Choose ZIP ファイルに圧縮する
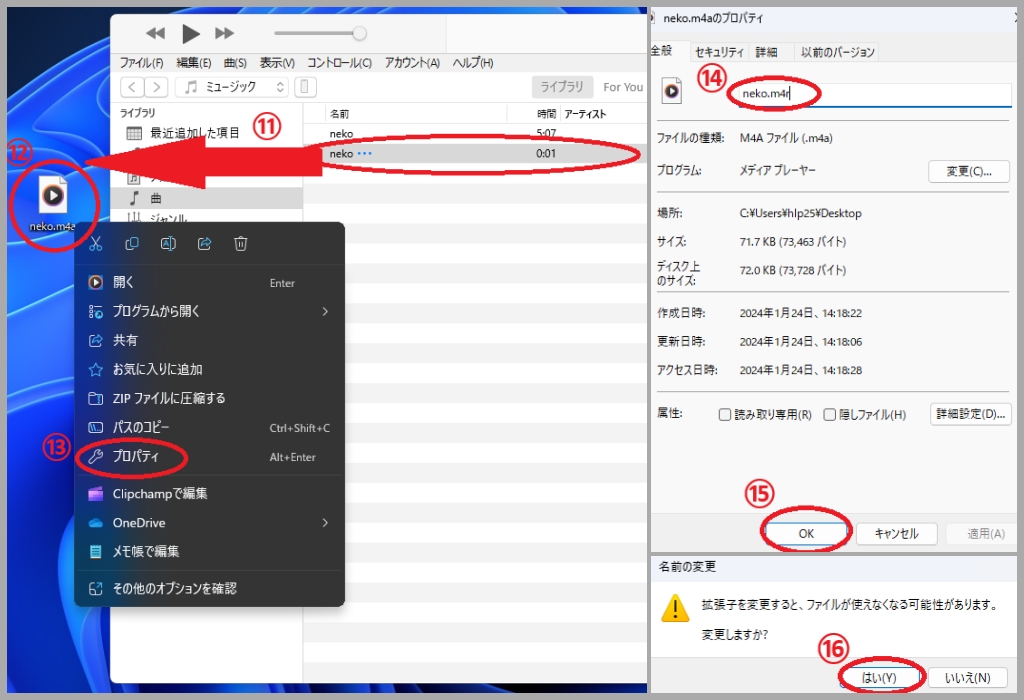 pos(210,398)
